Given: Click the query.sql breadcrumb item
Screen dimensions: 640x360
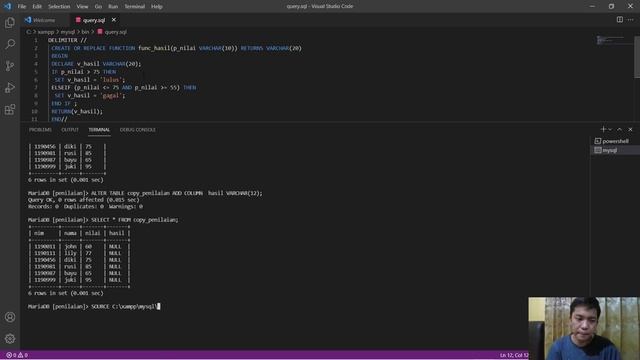Looking at the screenshot, I should point(112,32).
